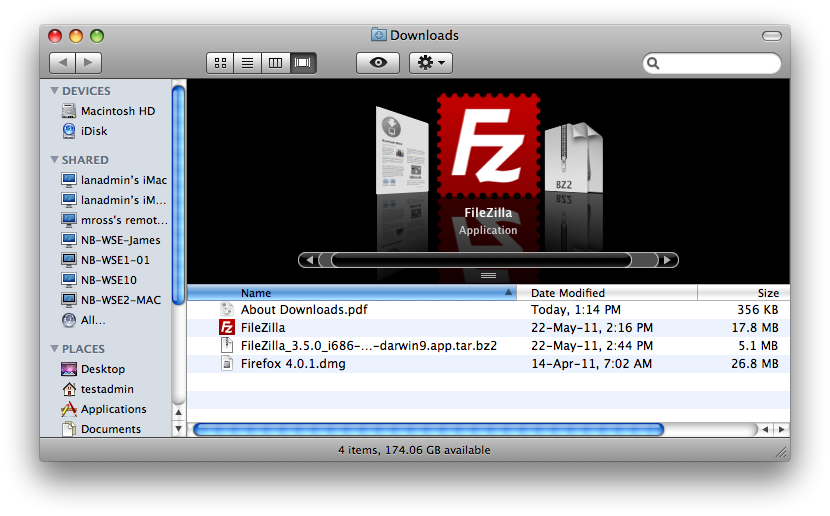
Task: Click FileZilla cover in Cover Flow
Action: (x=488, y=144)
